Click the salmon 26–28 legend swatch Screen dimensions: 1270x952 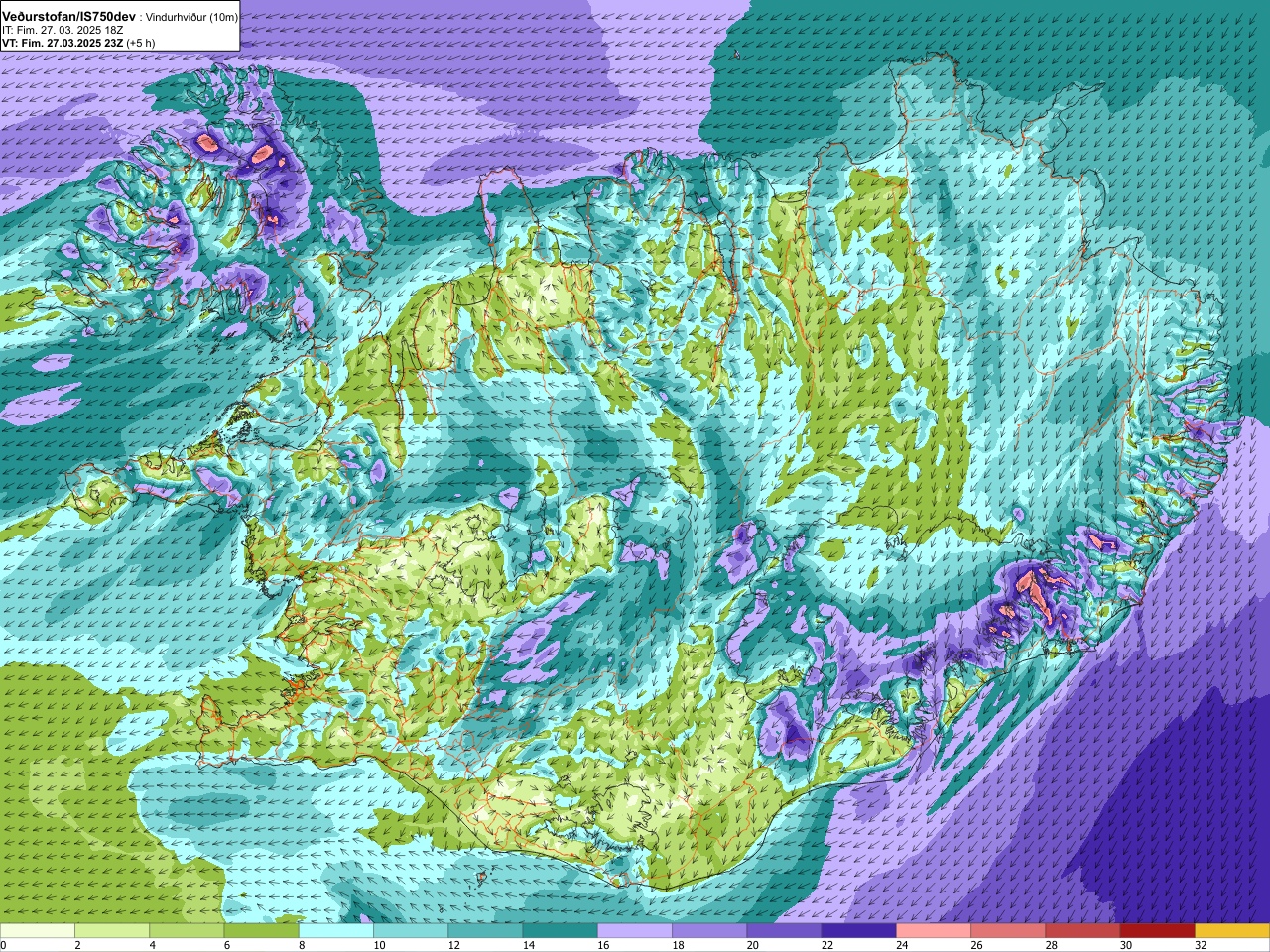coord(1008,930)
